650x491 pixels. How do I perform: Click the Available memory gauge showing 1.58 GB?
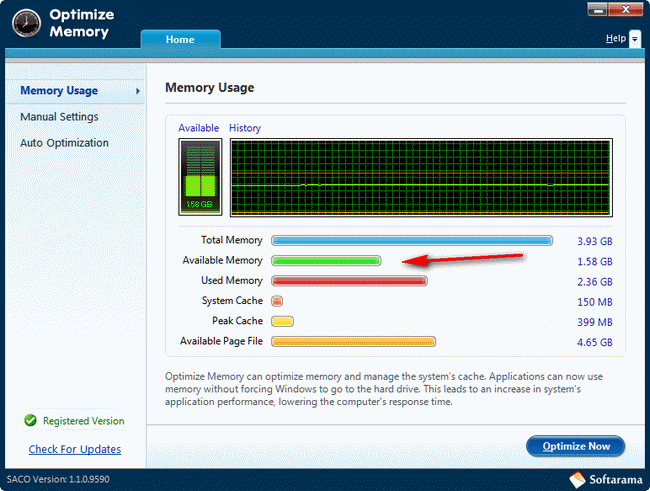click(200, 177)
